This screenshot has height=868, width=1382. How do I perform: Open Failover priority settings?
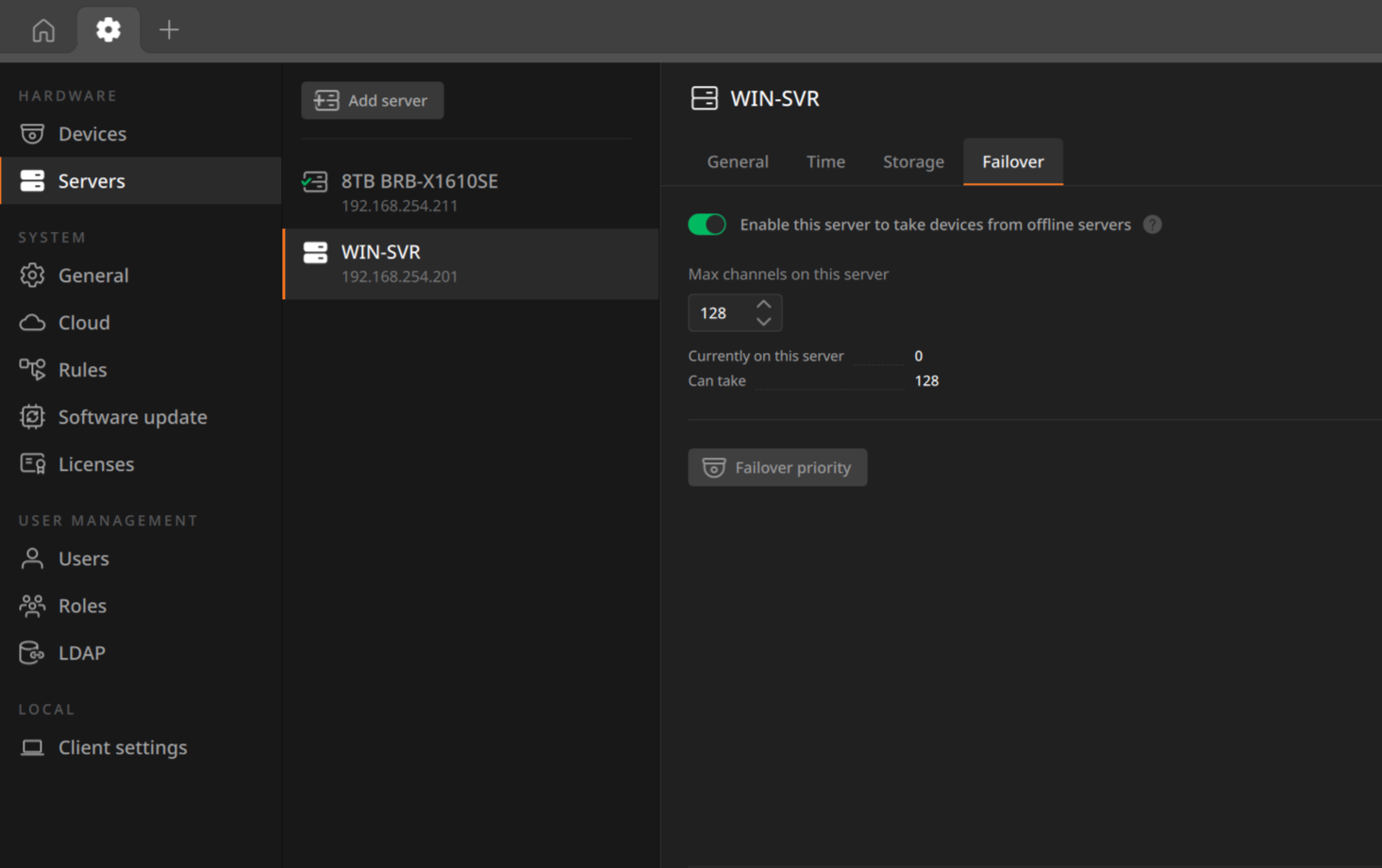777,467
